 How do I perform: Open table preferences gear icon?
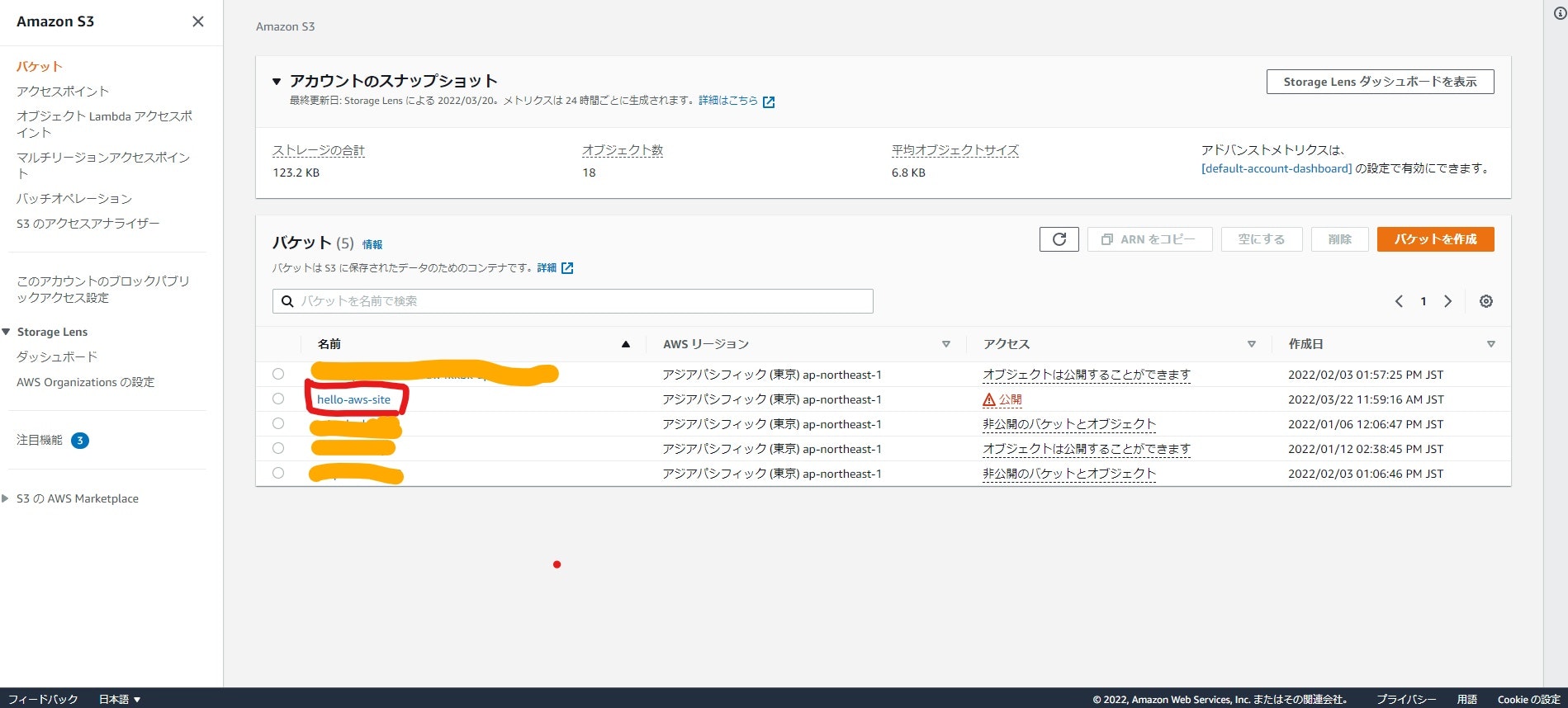point(1486,301)
